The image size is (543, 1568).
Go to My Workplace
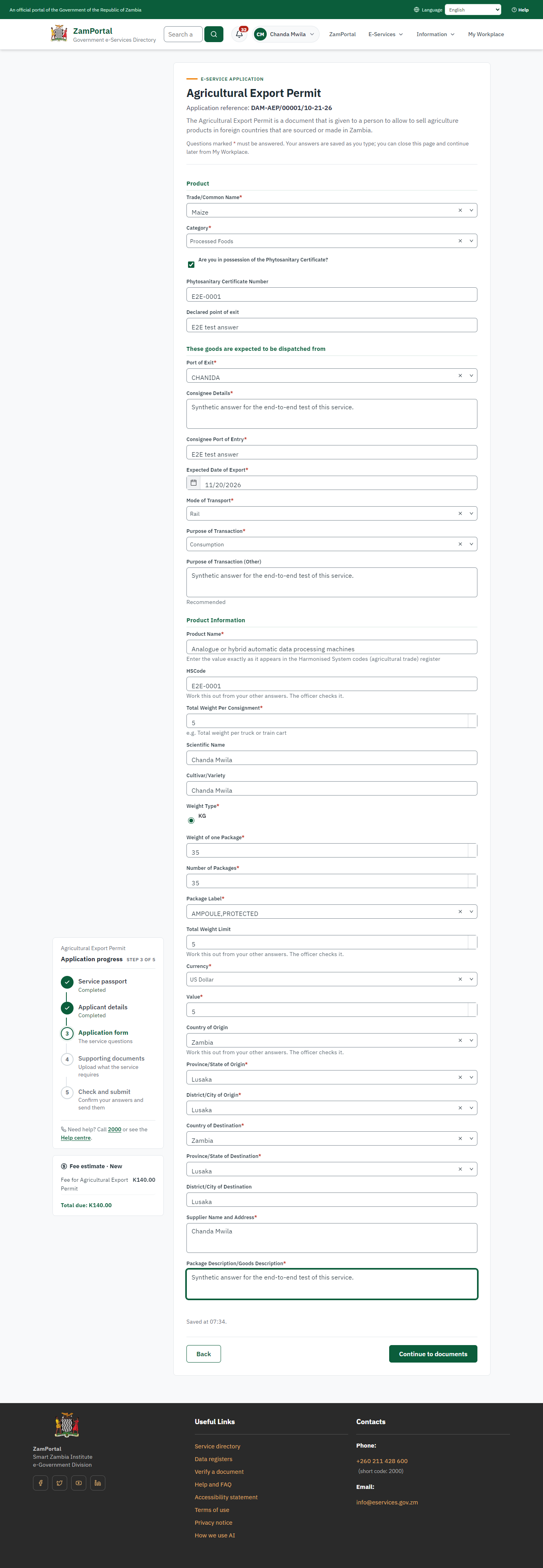point(486,34)
